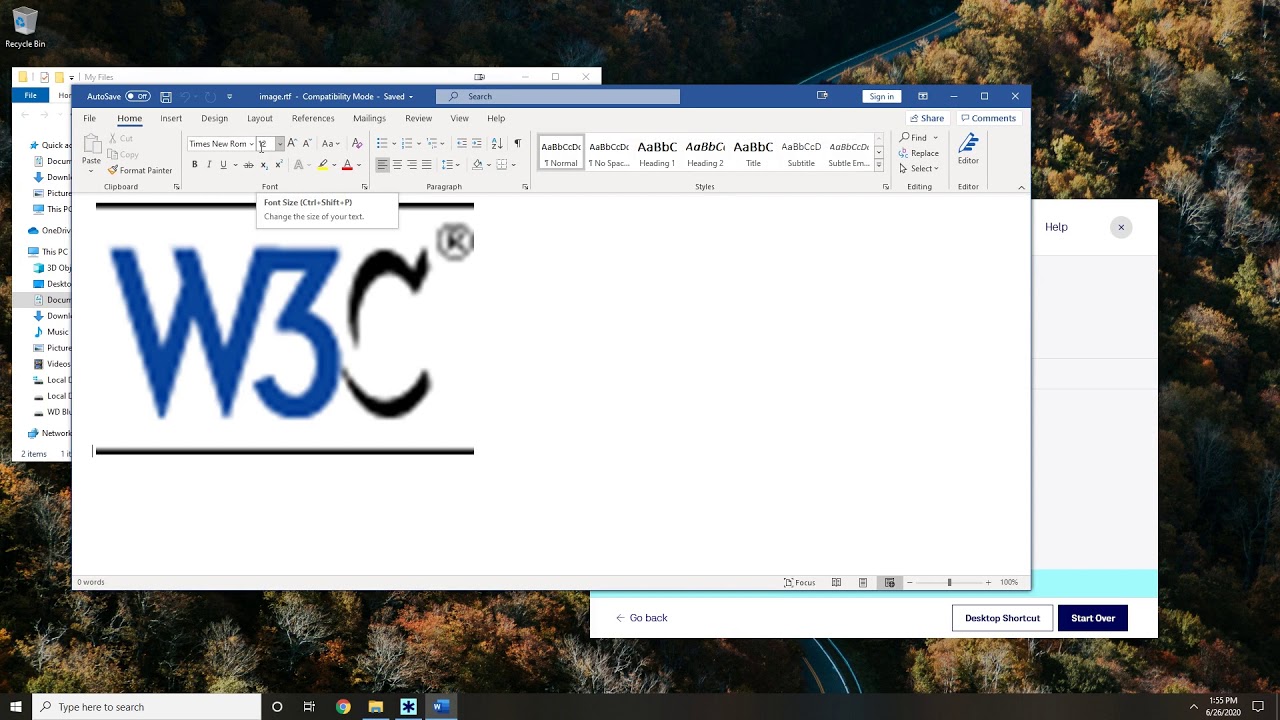Click the red font color button
This screenshot has height=720, width=1280.
(x=347, y=164)
